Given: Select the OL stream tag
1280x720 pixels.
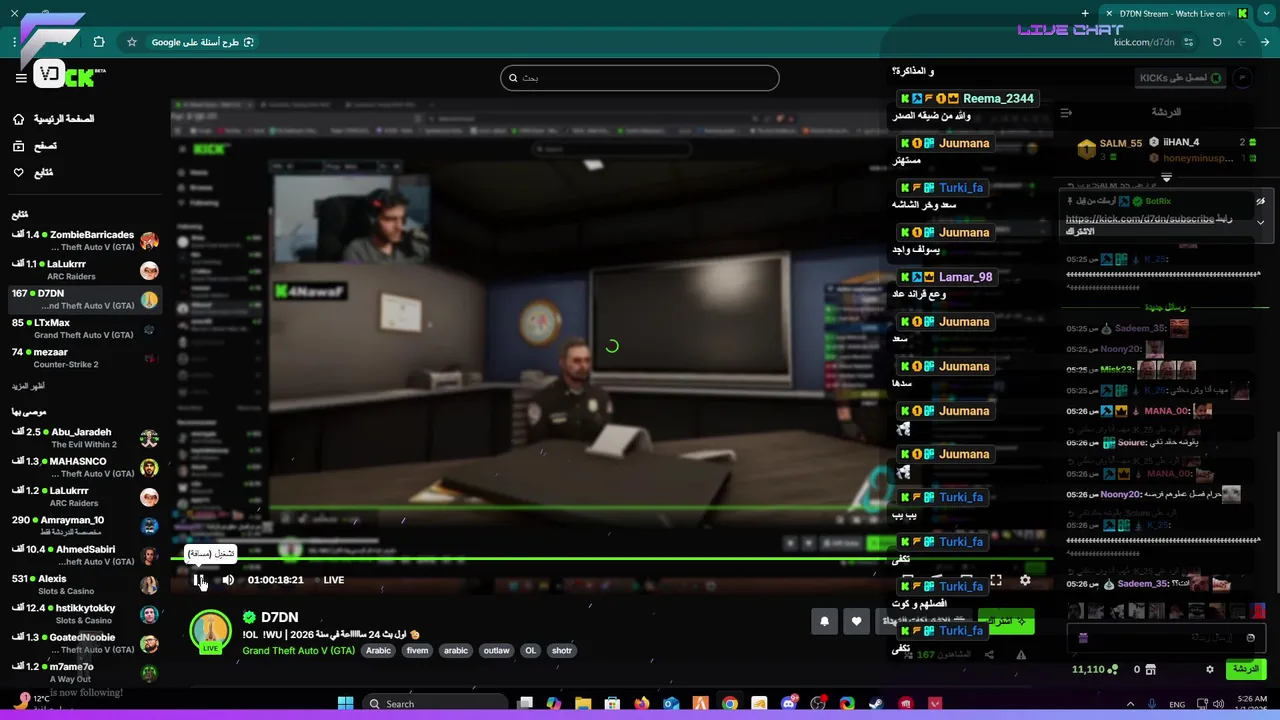Looking at the screenshot, I should point(531,650).
